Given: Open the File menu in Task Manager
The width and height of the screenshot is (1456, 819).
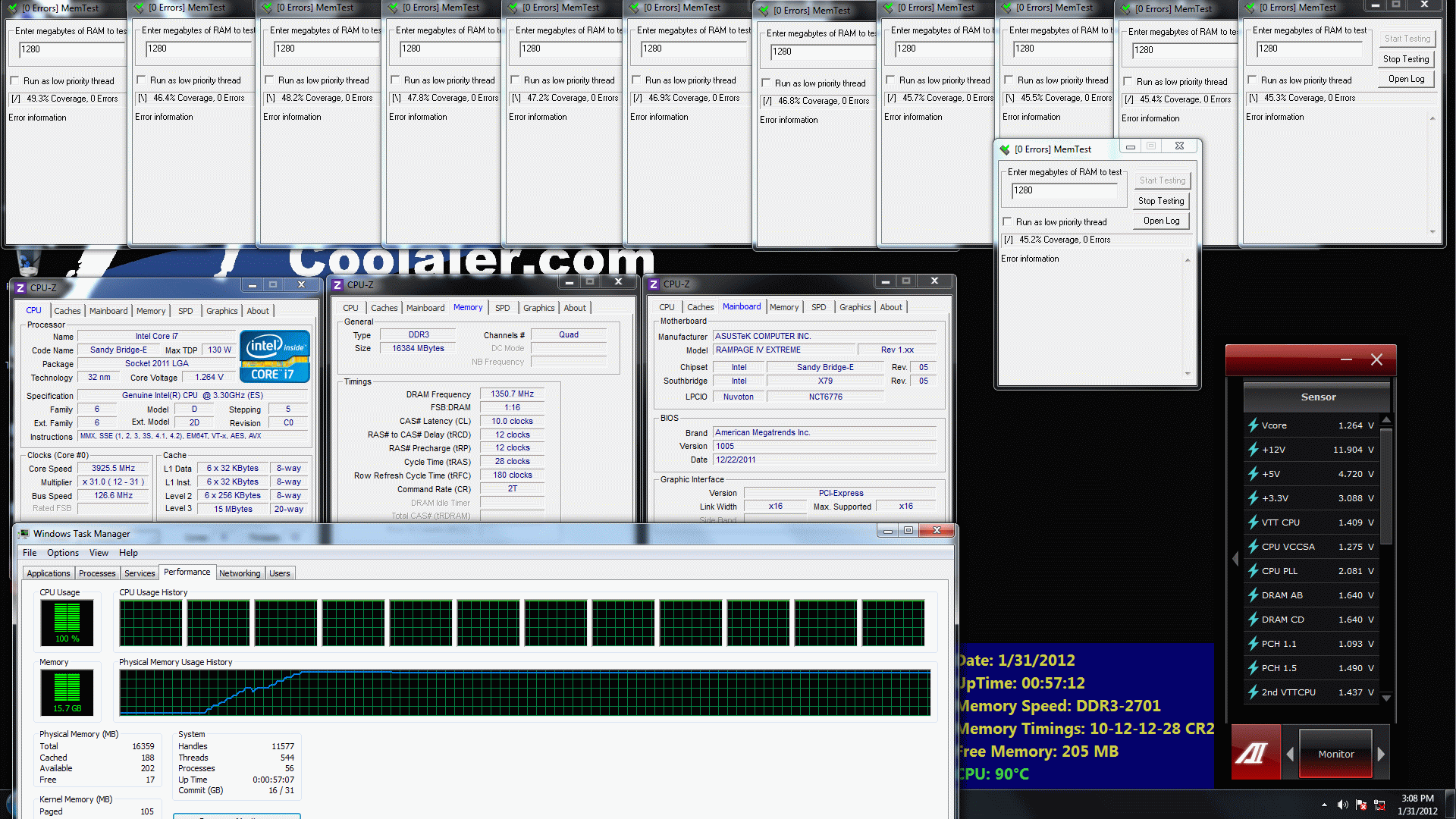Looking at the screenshot, I should pos(30,553).
